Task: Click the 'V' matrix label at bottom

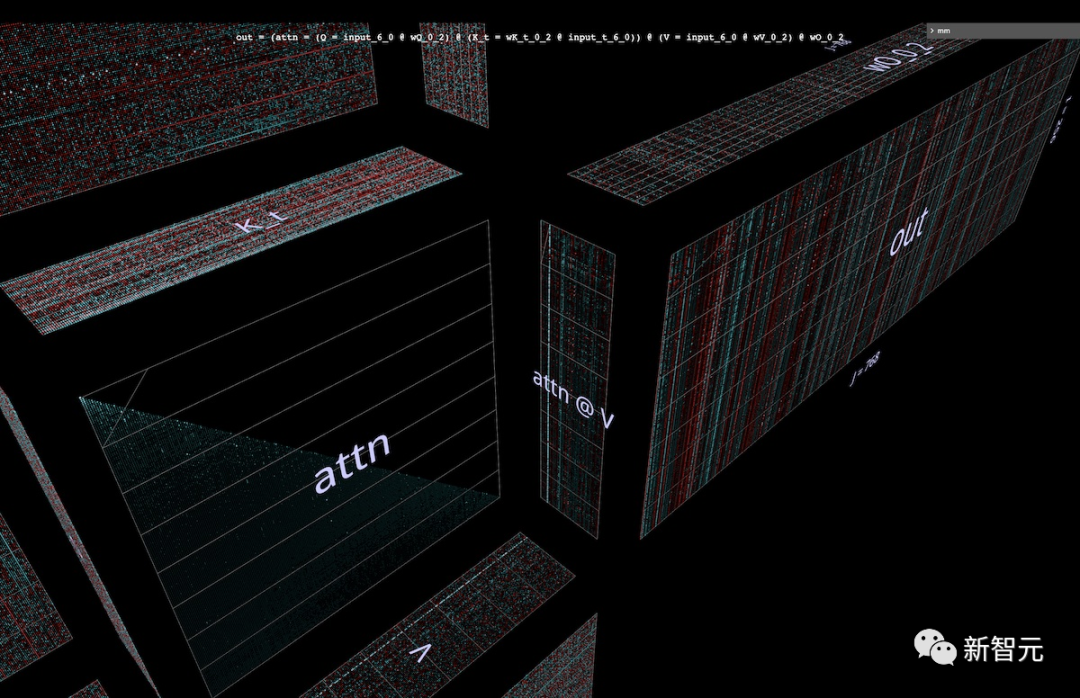Action: click(420, 652)
